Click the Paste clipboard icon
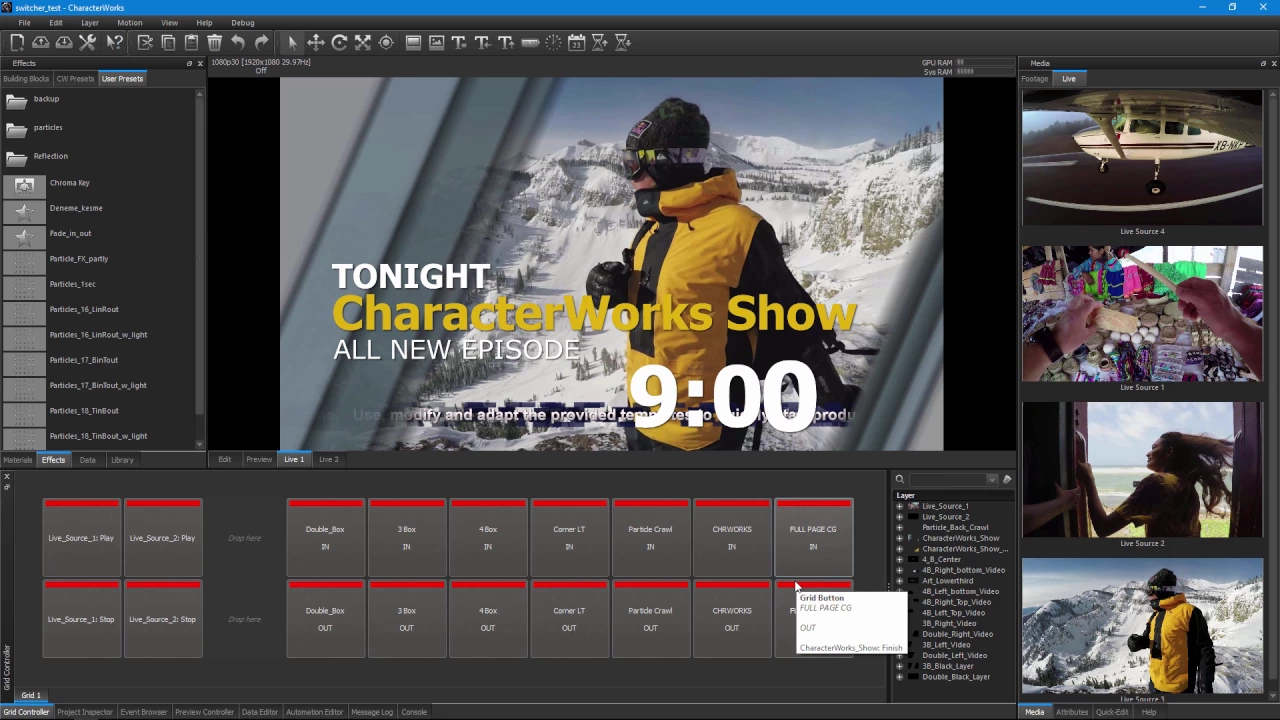Viewport: 1280px width, 720px height. coord(191,42)
